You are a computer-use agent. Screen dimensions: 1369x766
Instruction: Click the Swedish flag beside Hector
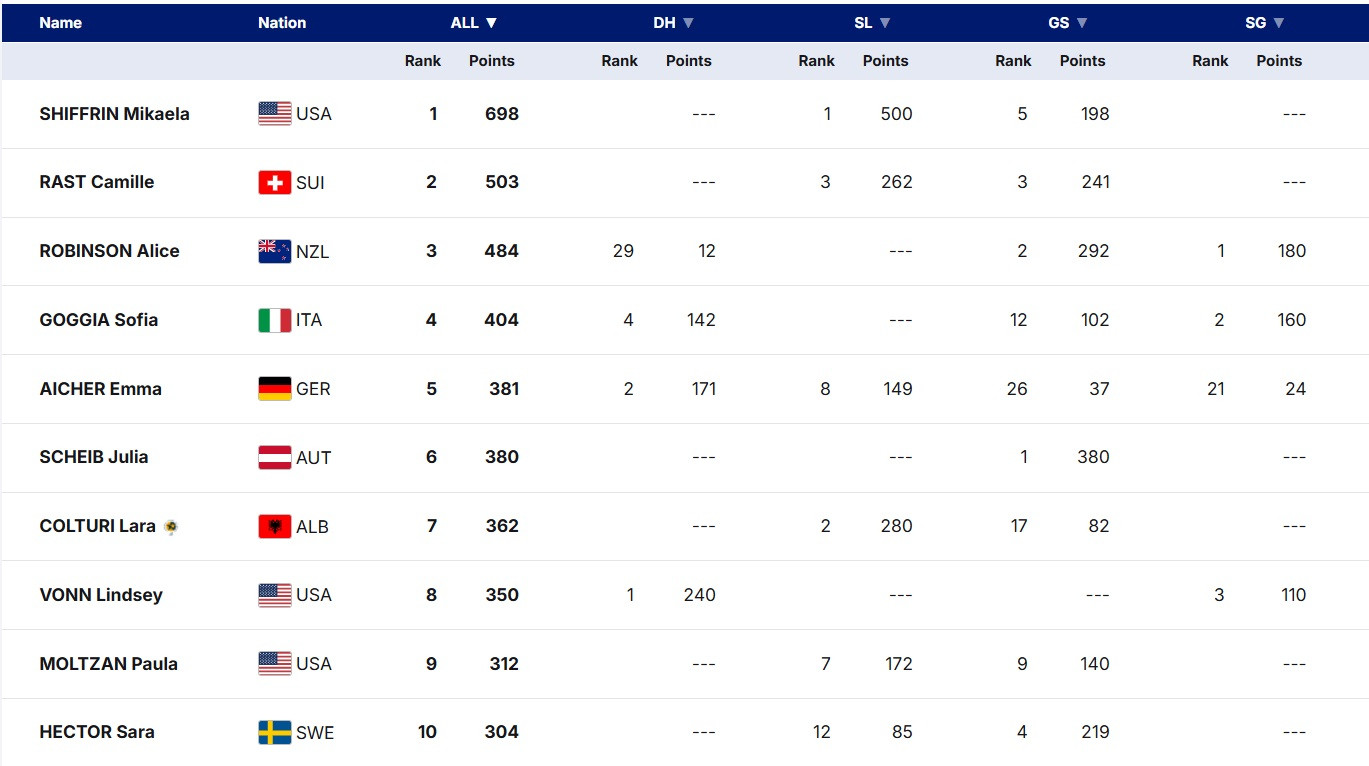pos(275,732)
